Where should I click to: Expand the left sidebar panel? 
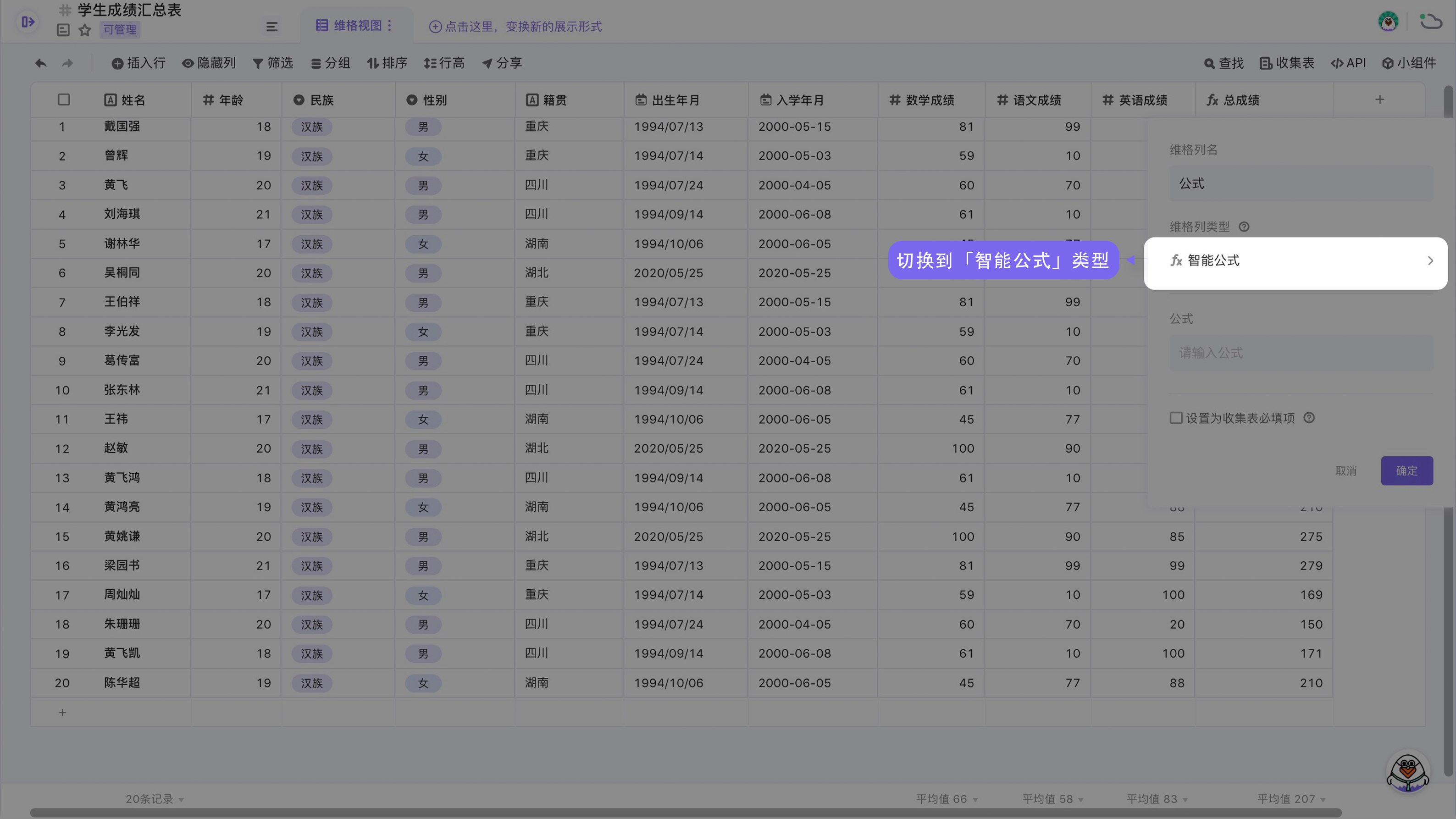(x=28, y=22)
